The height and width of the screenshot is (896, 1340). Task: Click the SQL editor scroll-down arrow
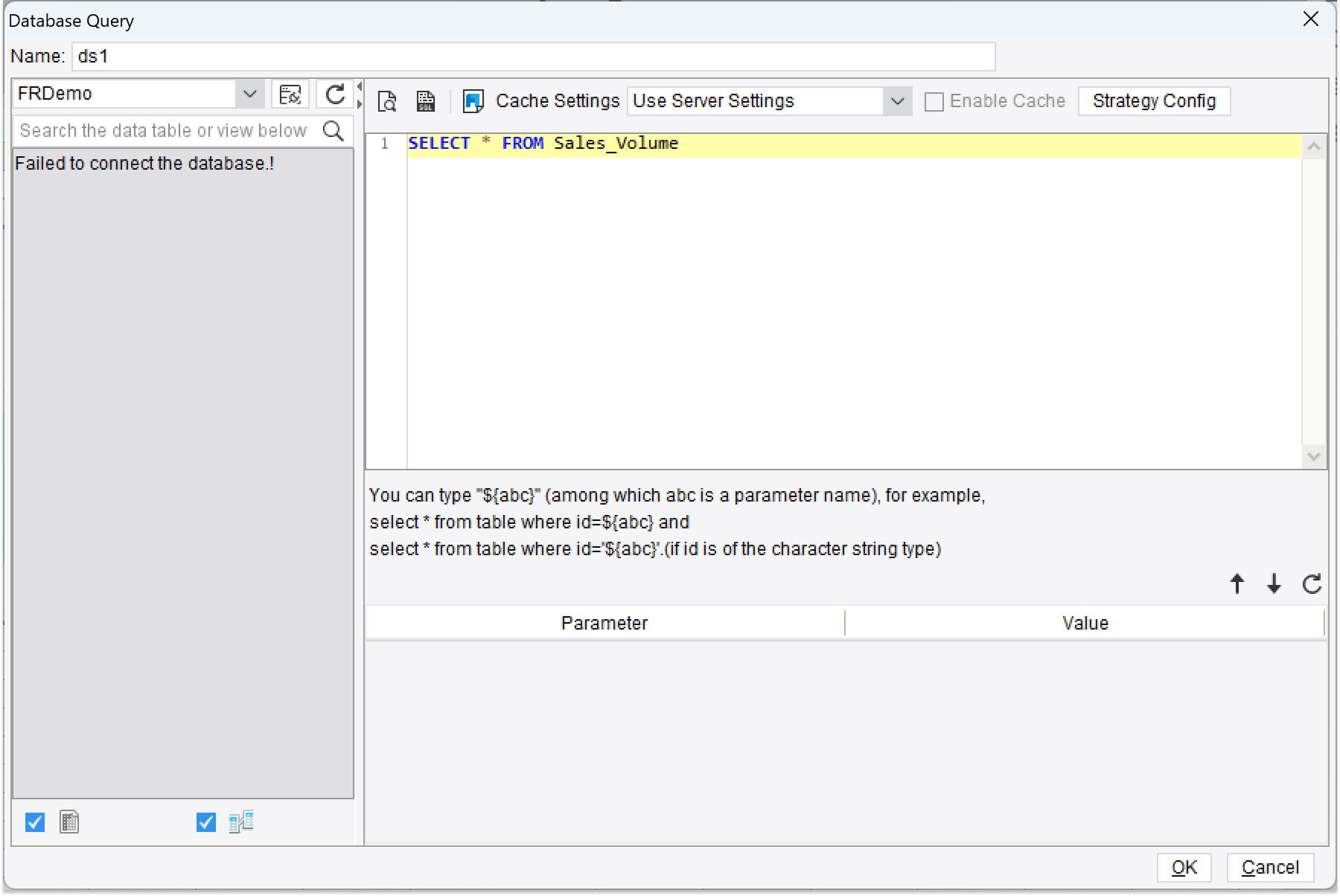1314,456
